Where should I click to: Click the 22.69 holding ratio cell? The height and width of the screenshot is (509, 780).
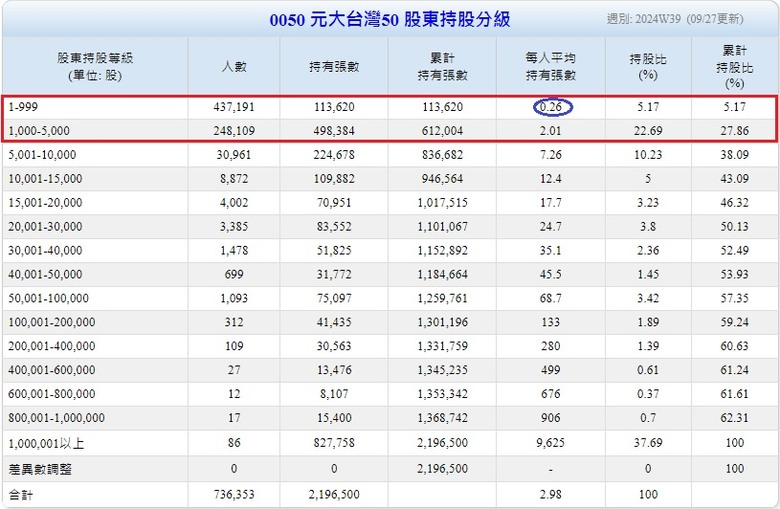click(x=648, y=131)
